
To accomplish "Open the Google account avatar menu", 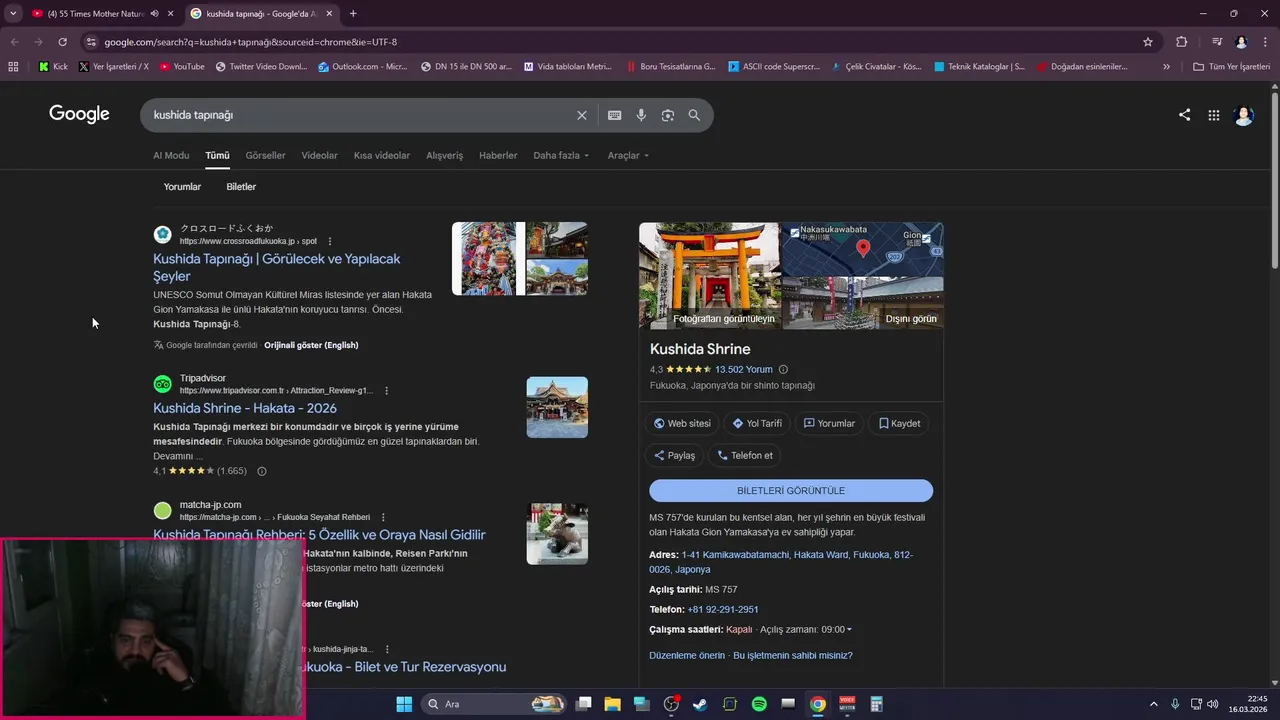I will [x=1244, y=115].
